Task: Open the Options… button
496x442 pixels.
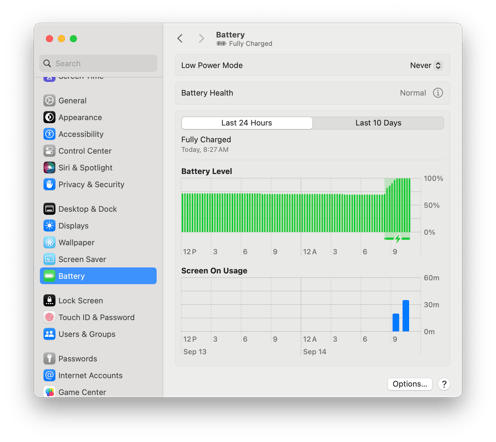Action: pyautogui.click(x=410, y=384)
